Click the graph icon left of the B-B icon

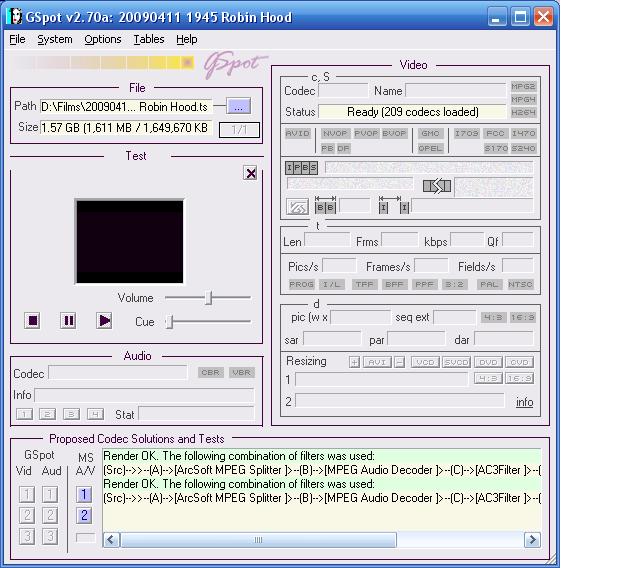coord(297,207)
